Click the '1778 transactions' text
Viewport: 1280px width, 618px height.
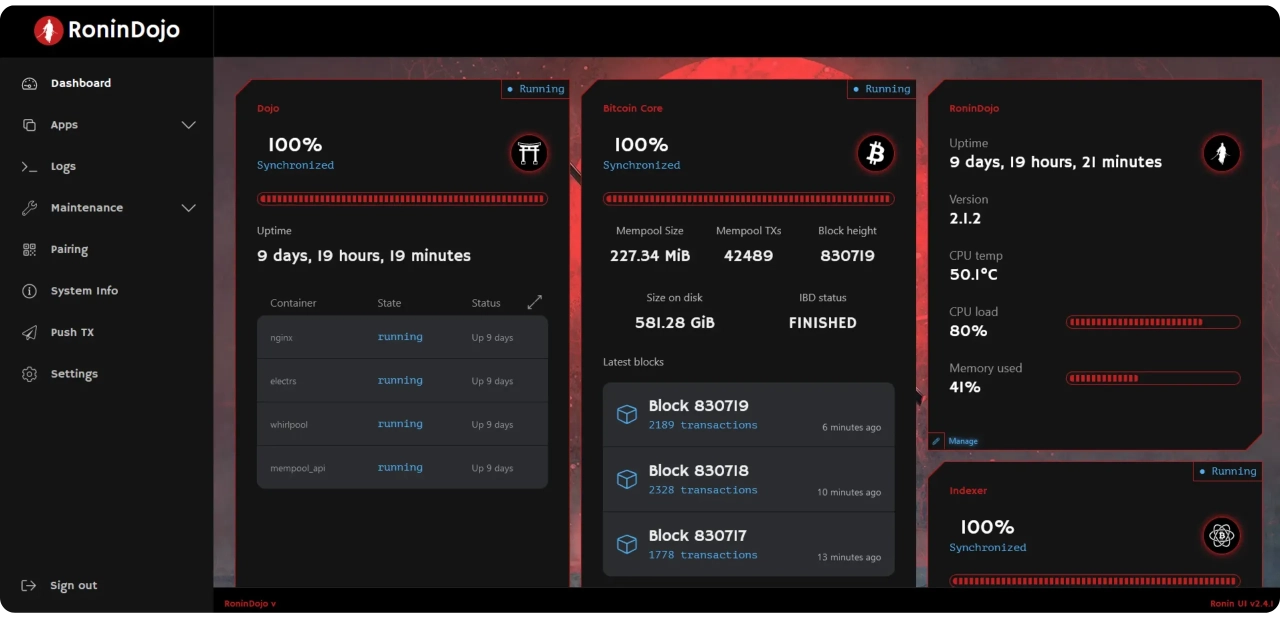pos(703,555)
